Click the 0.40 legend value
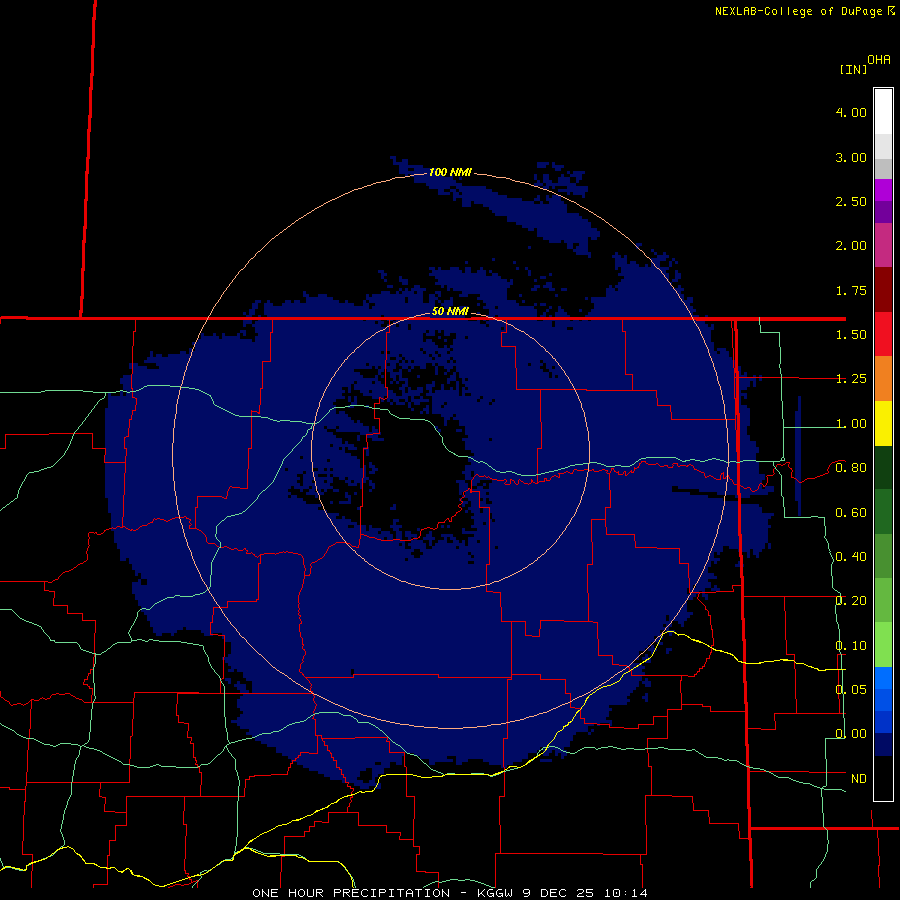The width and height of the screenshot is (900, 900). point(851,557)
